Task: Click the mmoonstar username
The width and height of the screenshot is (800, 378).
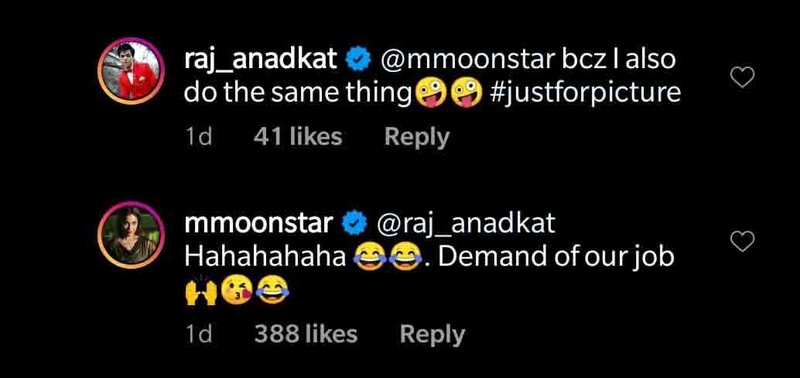Action: (x=259, y=224)
